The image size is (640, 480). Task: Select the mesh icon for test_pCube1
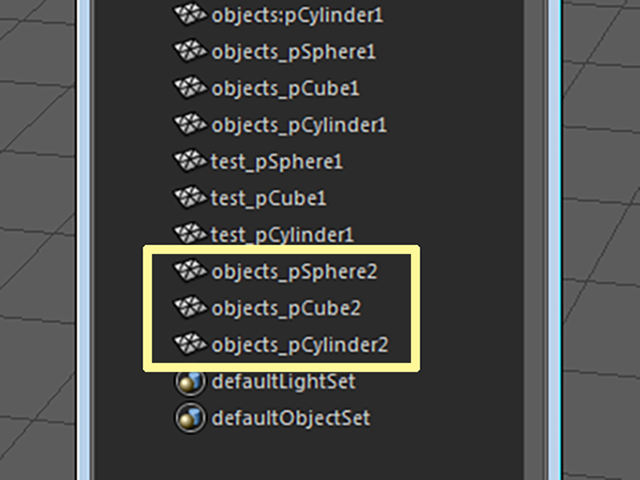(x=190, y=198)
